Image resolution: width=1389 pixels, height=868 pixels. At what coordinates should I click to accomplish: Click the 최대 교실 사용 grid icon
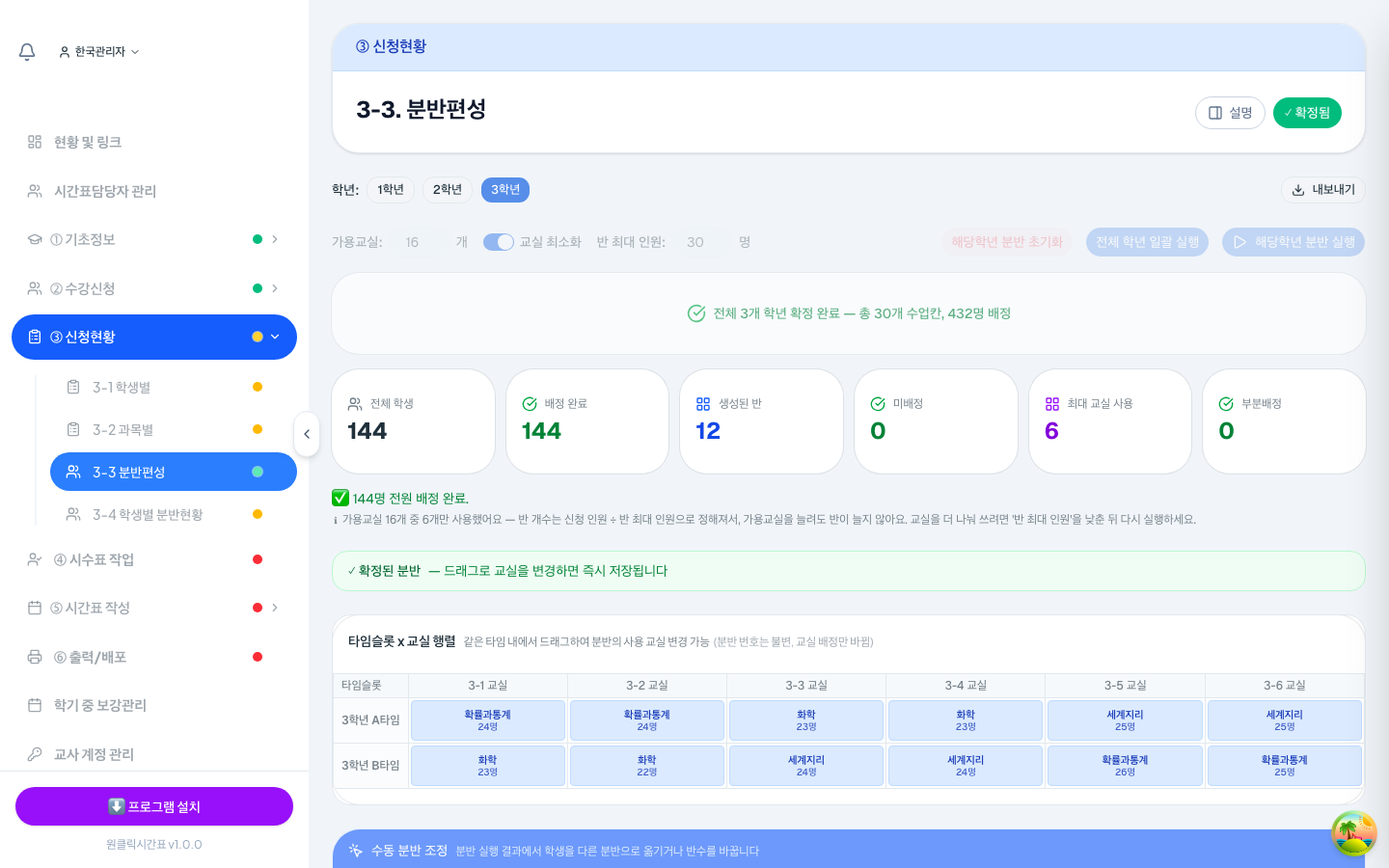(x=1052, y=404)
